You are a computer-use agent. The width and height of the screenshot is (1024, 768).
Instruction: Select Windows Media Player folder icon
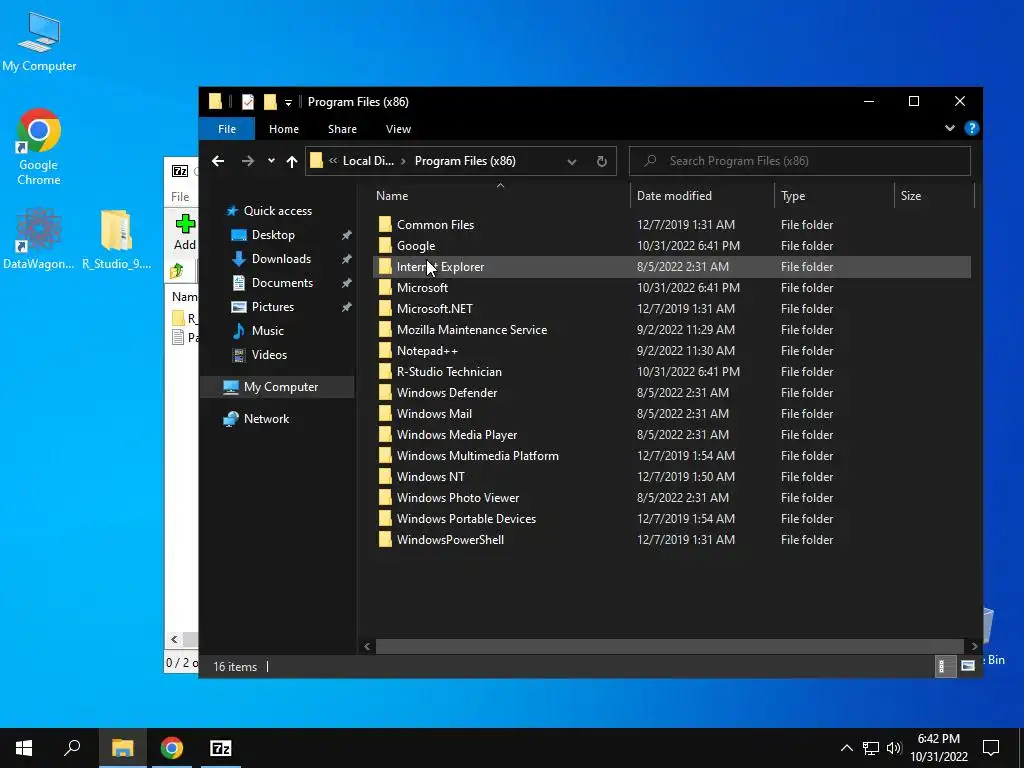(385, 434)
